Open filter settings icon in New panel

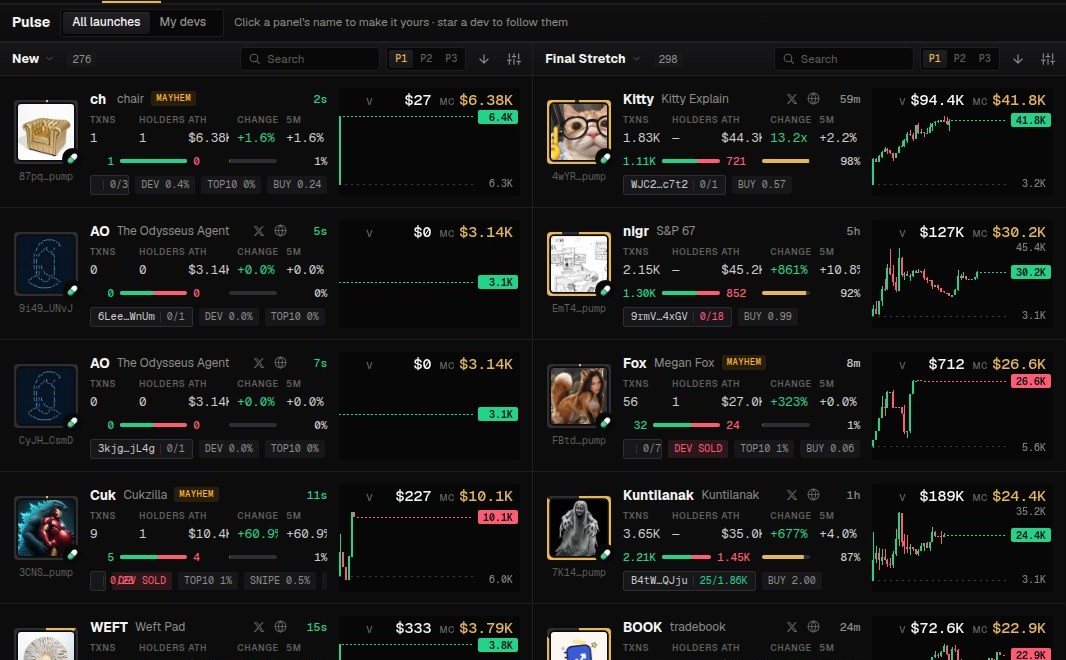[x=514, y=59]
